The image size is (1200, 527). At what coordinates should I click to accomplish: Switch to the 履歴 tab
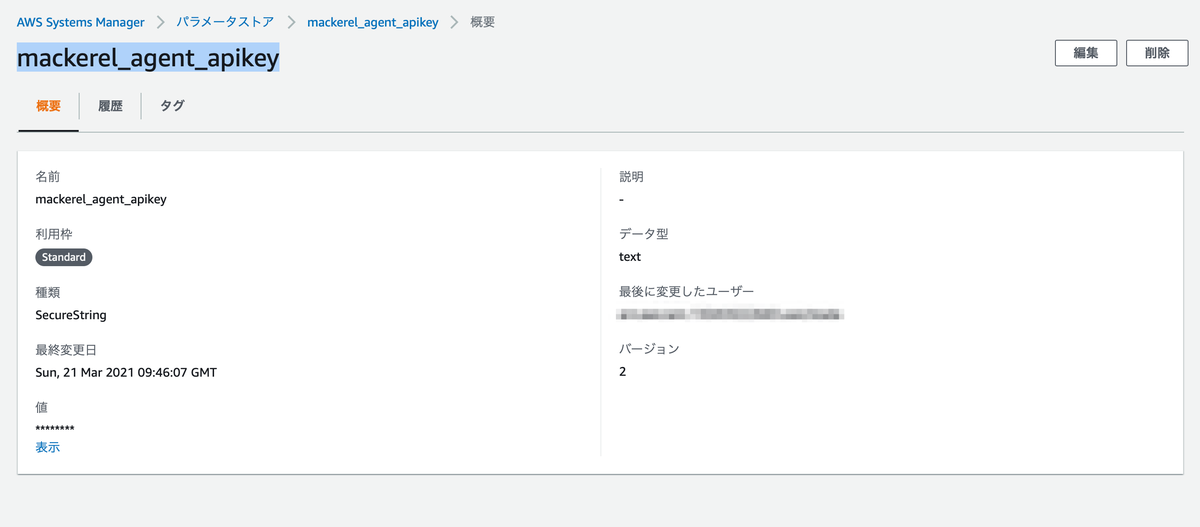coord(110,106)
